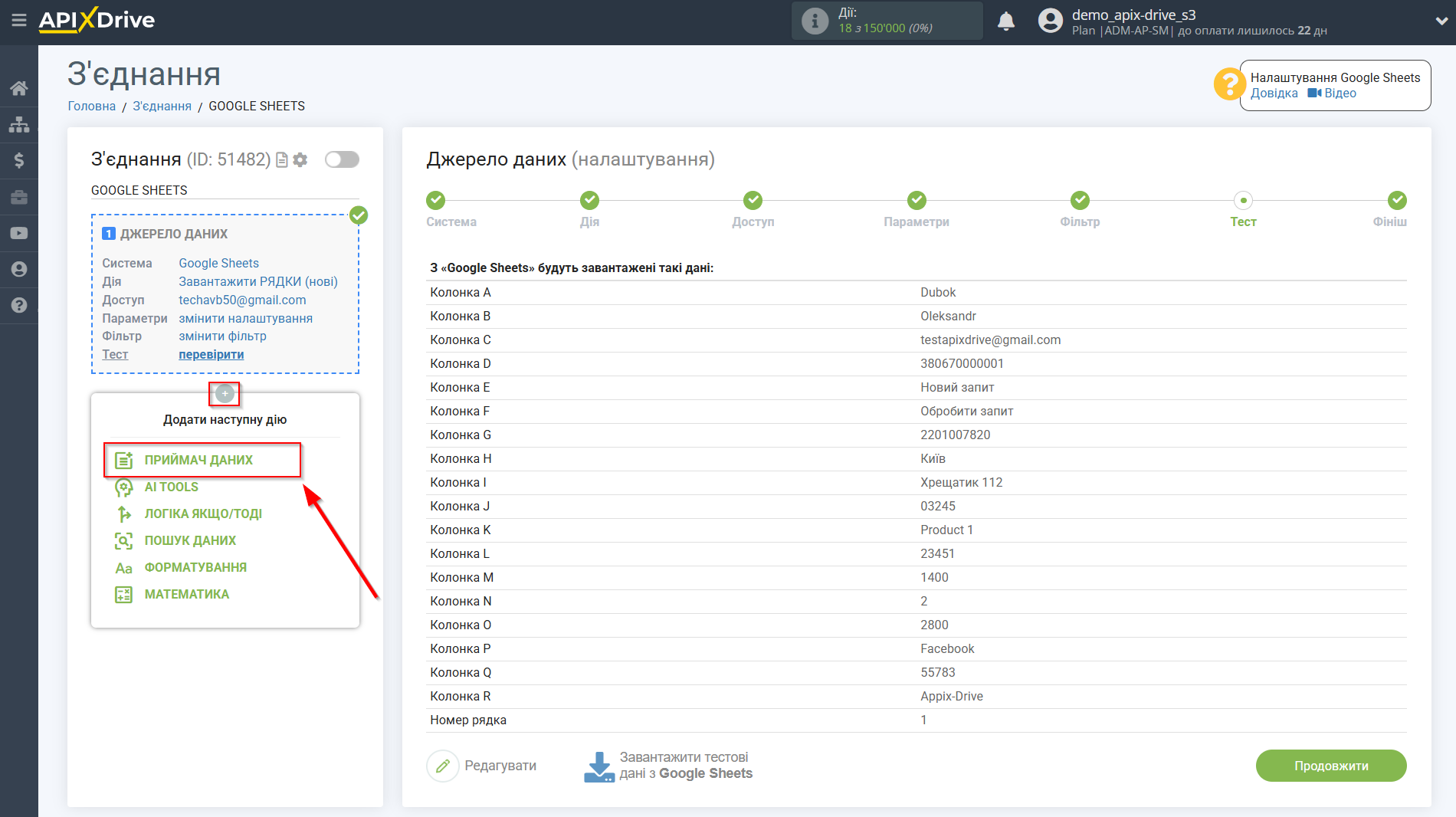Open connection settings gear icon
Screen dimensions: 1456x817
tap(300, 159)
